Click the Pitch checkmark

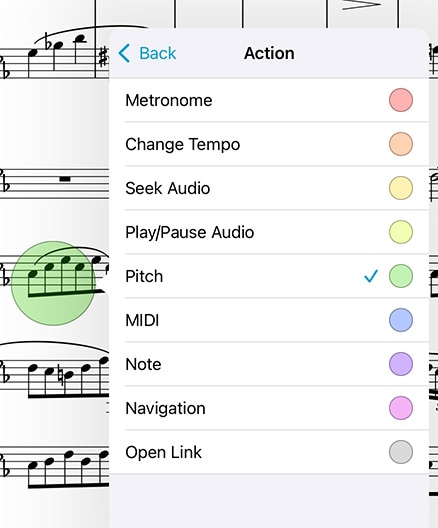tap(371, 276)
